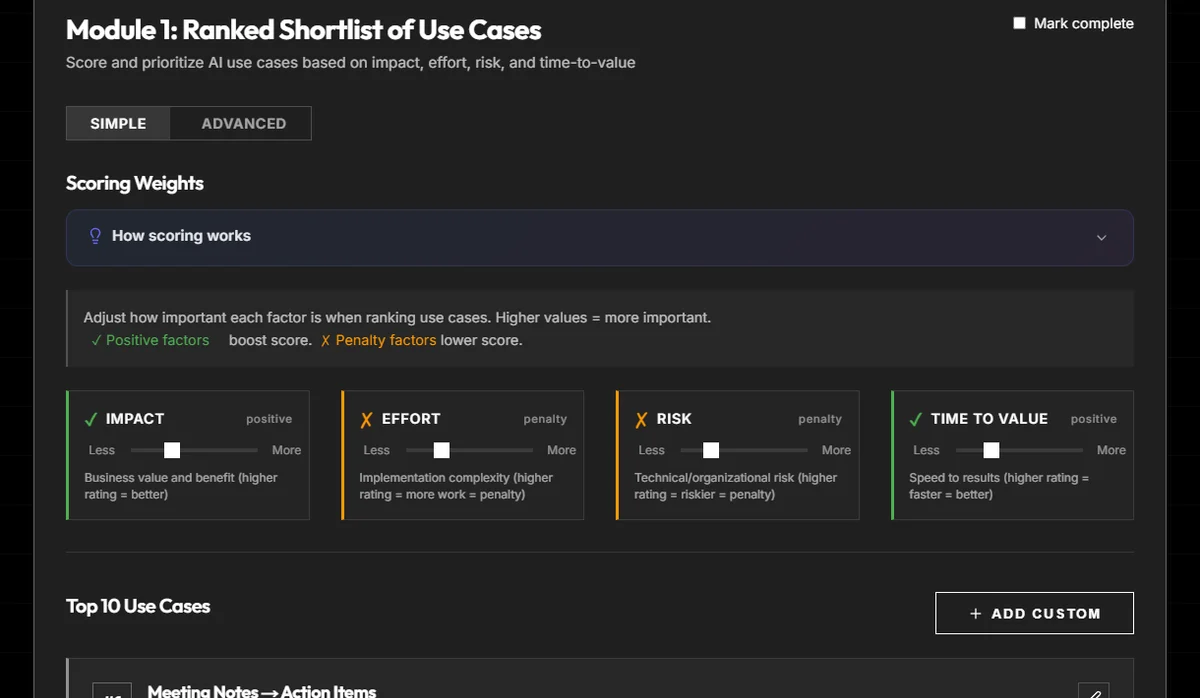Switch to the ADVANCED tab
Viewport: 1200px width, 698px height.
click(244, 123)
